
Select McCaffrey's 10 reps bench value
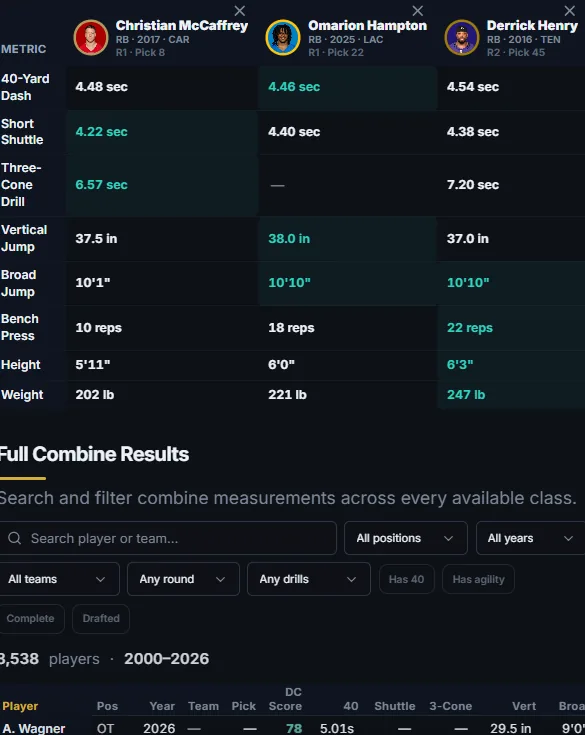coord(98,328)
